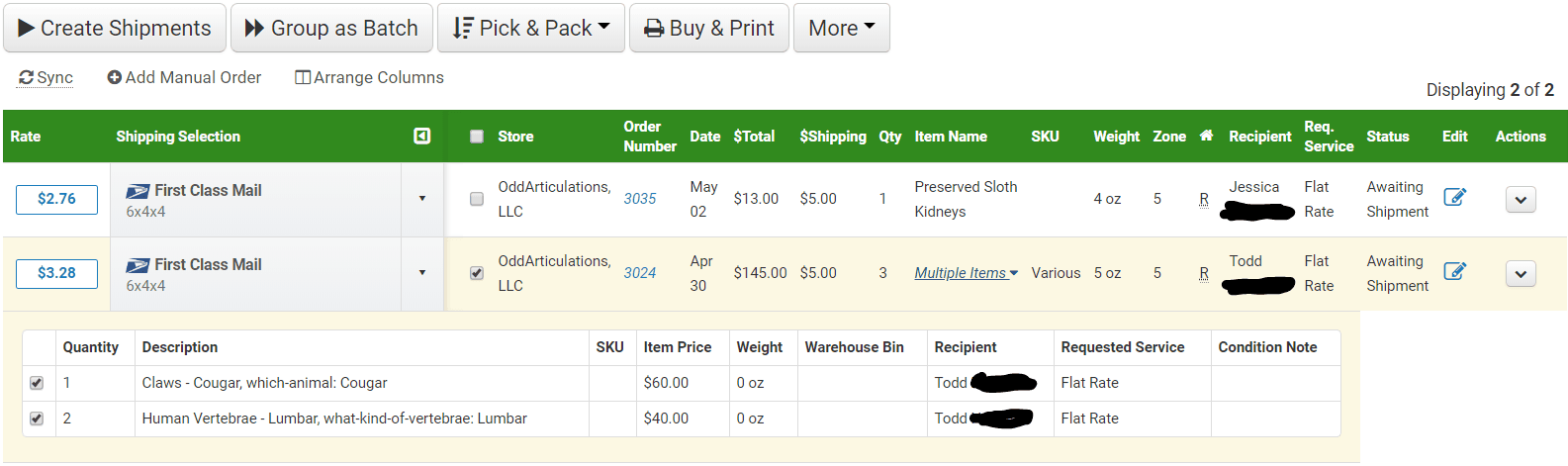Click the $2.76 rate button
The image size is (1568, 466).
click(x=56, y=199)
